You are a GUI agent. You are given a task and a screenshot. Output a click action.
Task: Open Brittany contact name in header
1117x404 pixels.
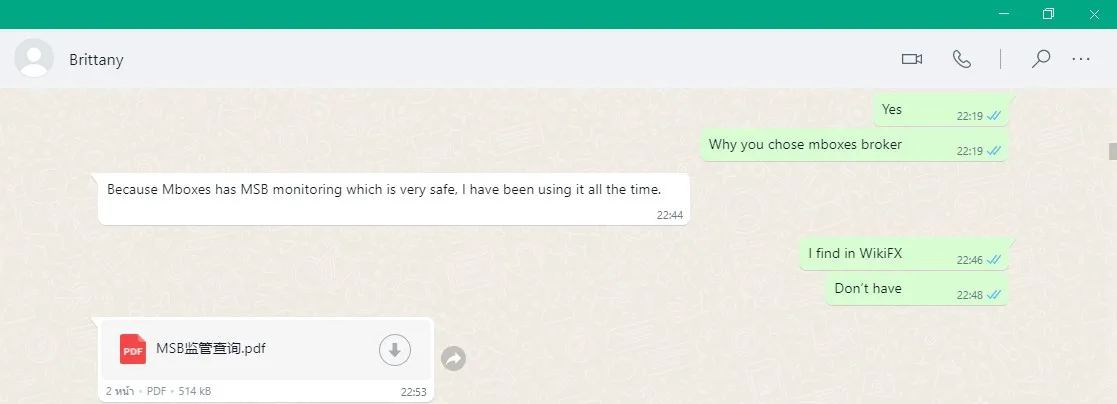[x=96, y=60]
